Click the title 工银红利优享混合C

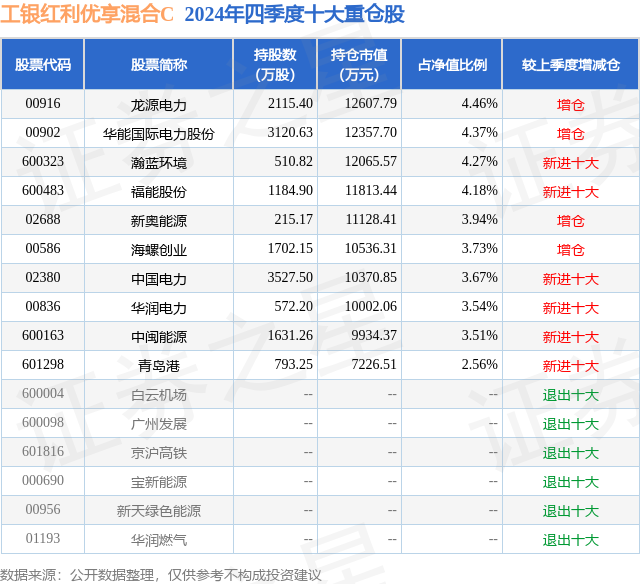coord(87,14)
